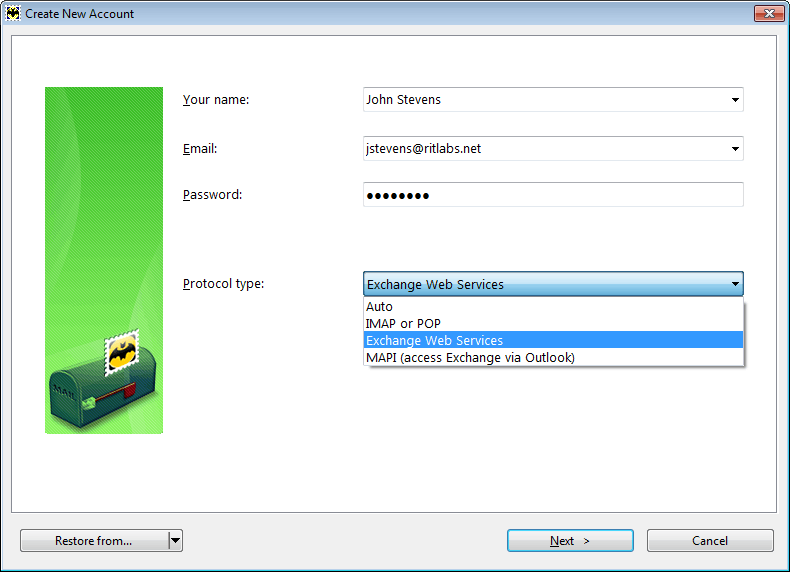Image resolution: width=790 pixels, height=572 pixels.
Task: Select Exchange Web Services in list
Action: click(x=553, y=340)
